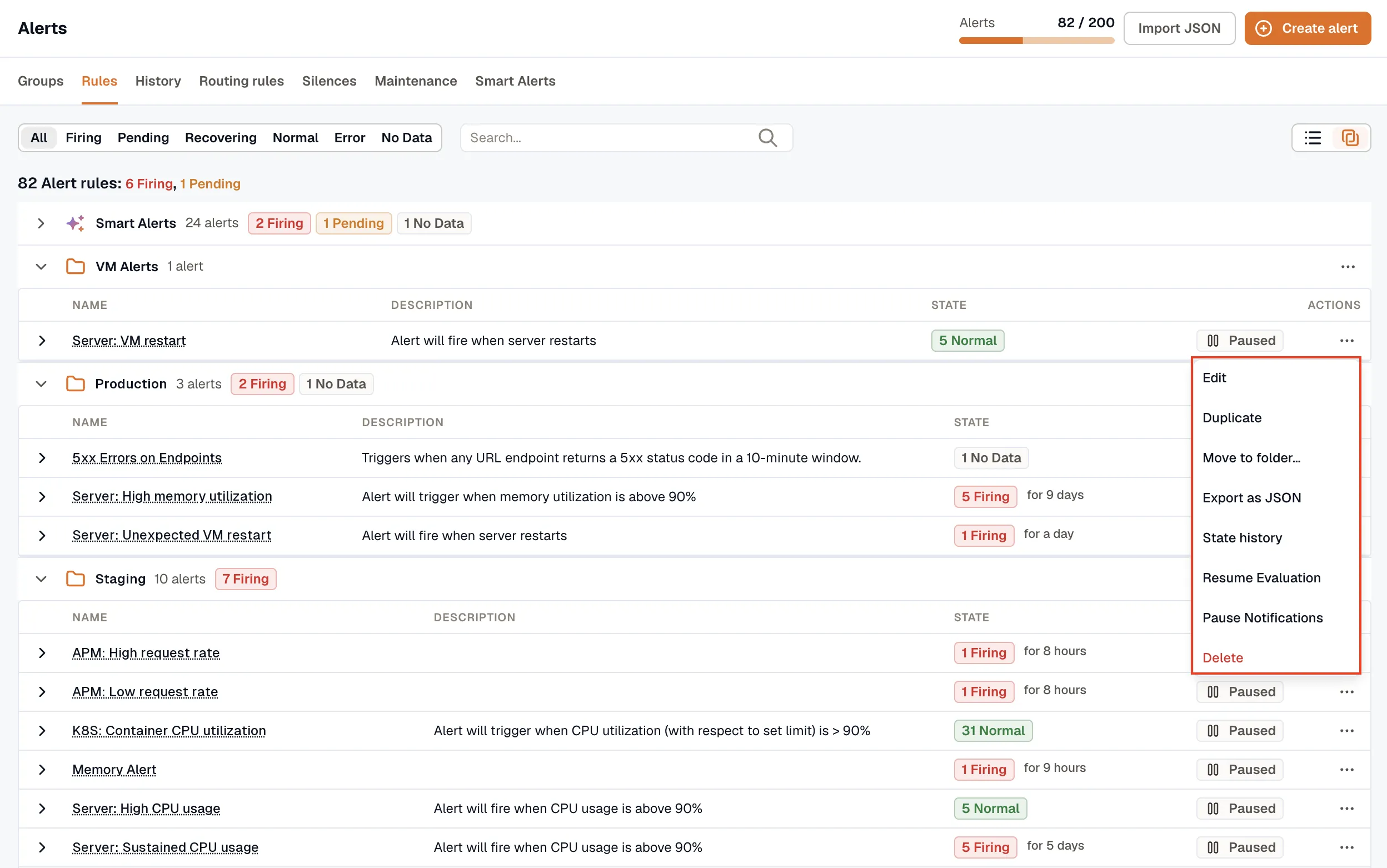Click the alerts usage progress bar
The width and height of the screenshot is (1387, 868).
coord(1036,41)
